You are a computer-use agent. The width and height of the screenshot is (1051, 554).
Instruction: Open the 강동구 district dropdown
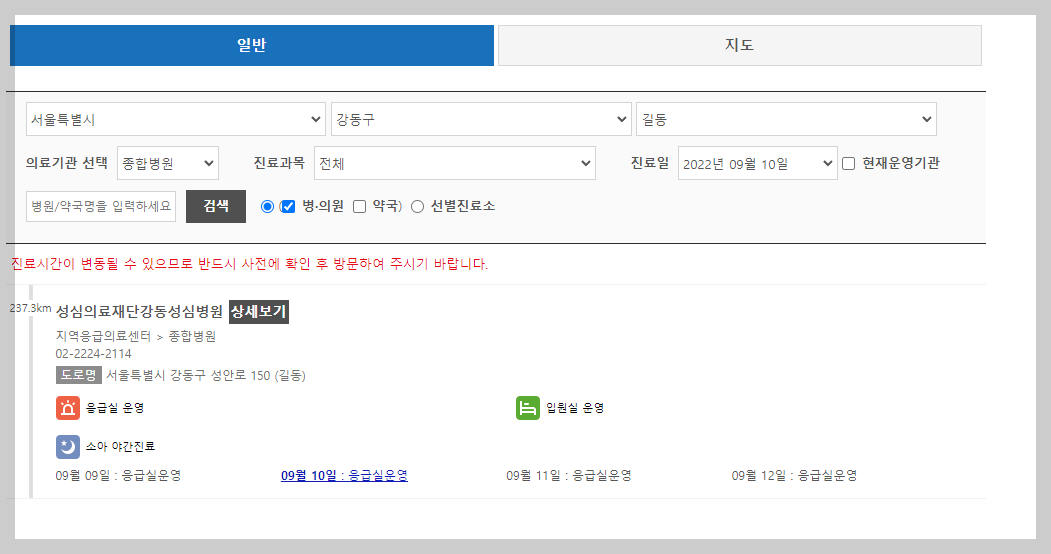click(481, 119)
